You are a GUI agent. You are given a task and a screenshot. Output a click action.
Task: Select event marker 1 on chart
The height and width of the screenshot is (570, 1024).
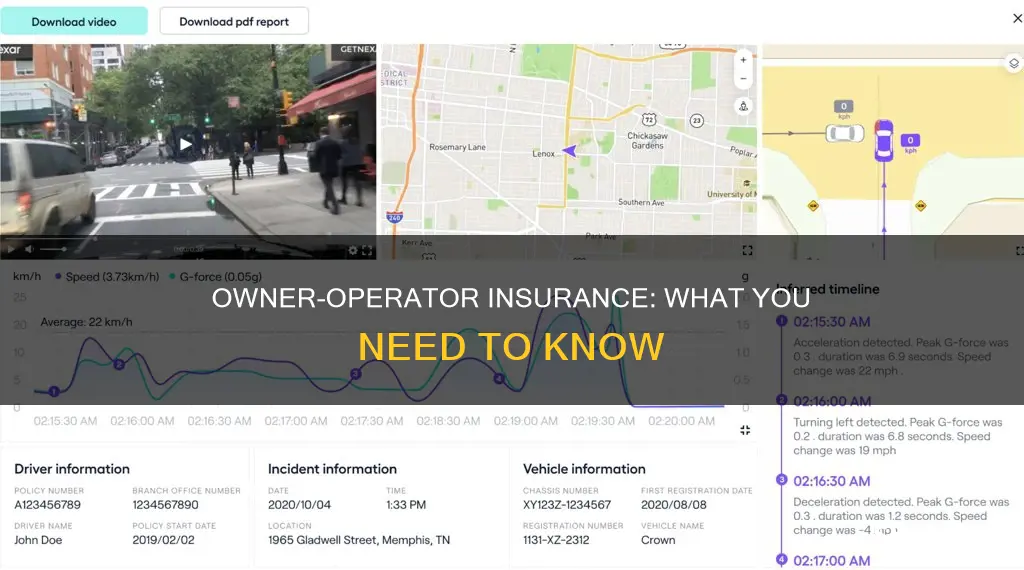pos(54,392)
